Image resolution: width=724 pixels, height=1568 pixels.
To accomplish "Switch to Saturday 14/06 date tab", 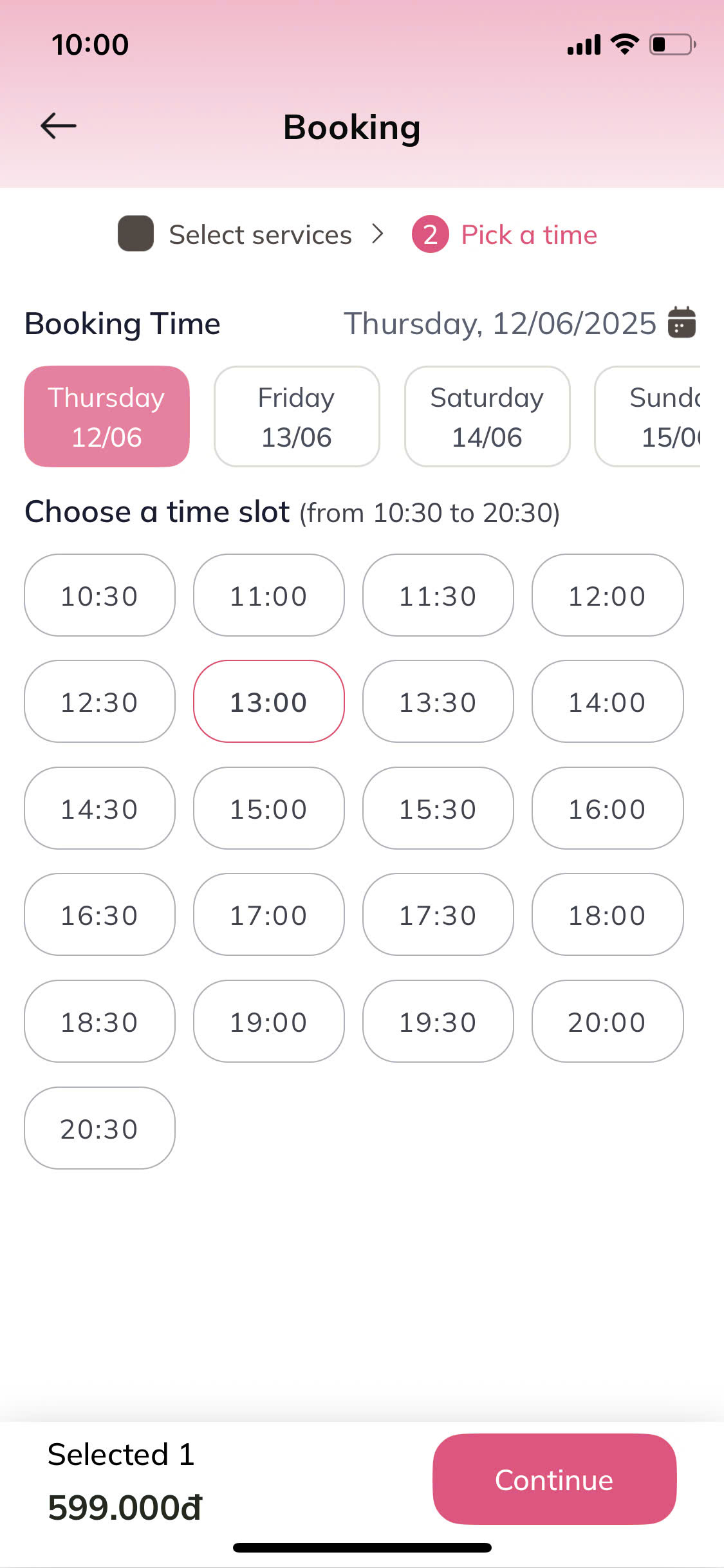I will point(487,416).
